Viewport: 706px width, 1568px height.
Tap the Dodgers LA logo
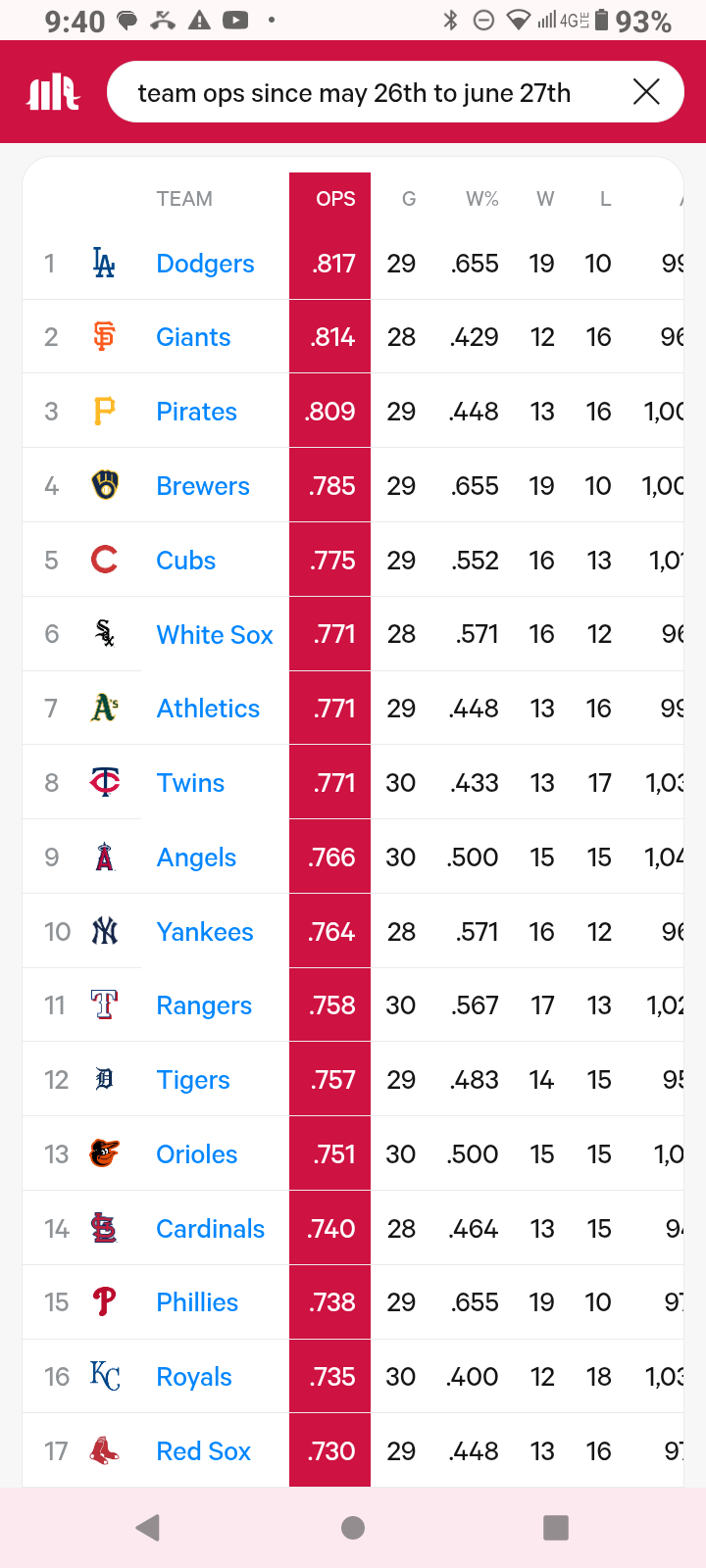(104, 263)
